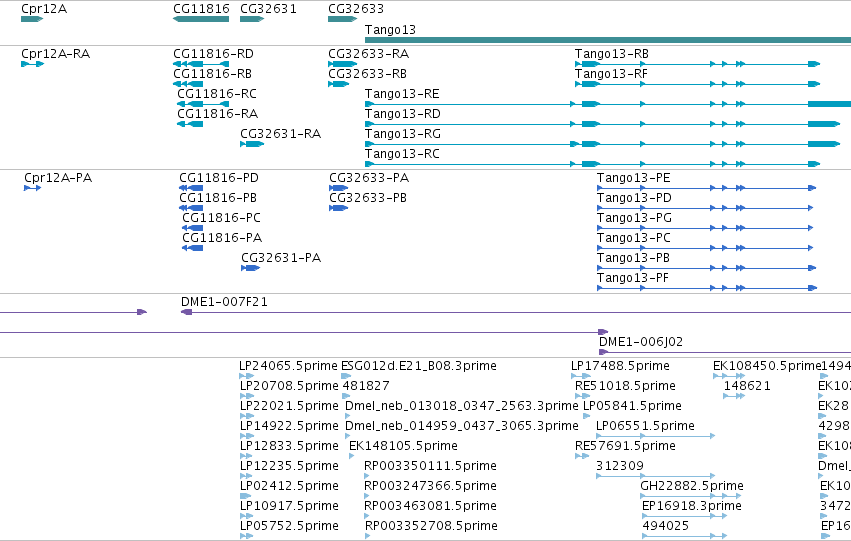The height and width of the screenshot is (541, 851).
Task: Select transcript Tango13-RB
Action: (612, 54)
